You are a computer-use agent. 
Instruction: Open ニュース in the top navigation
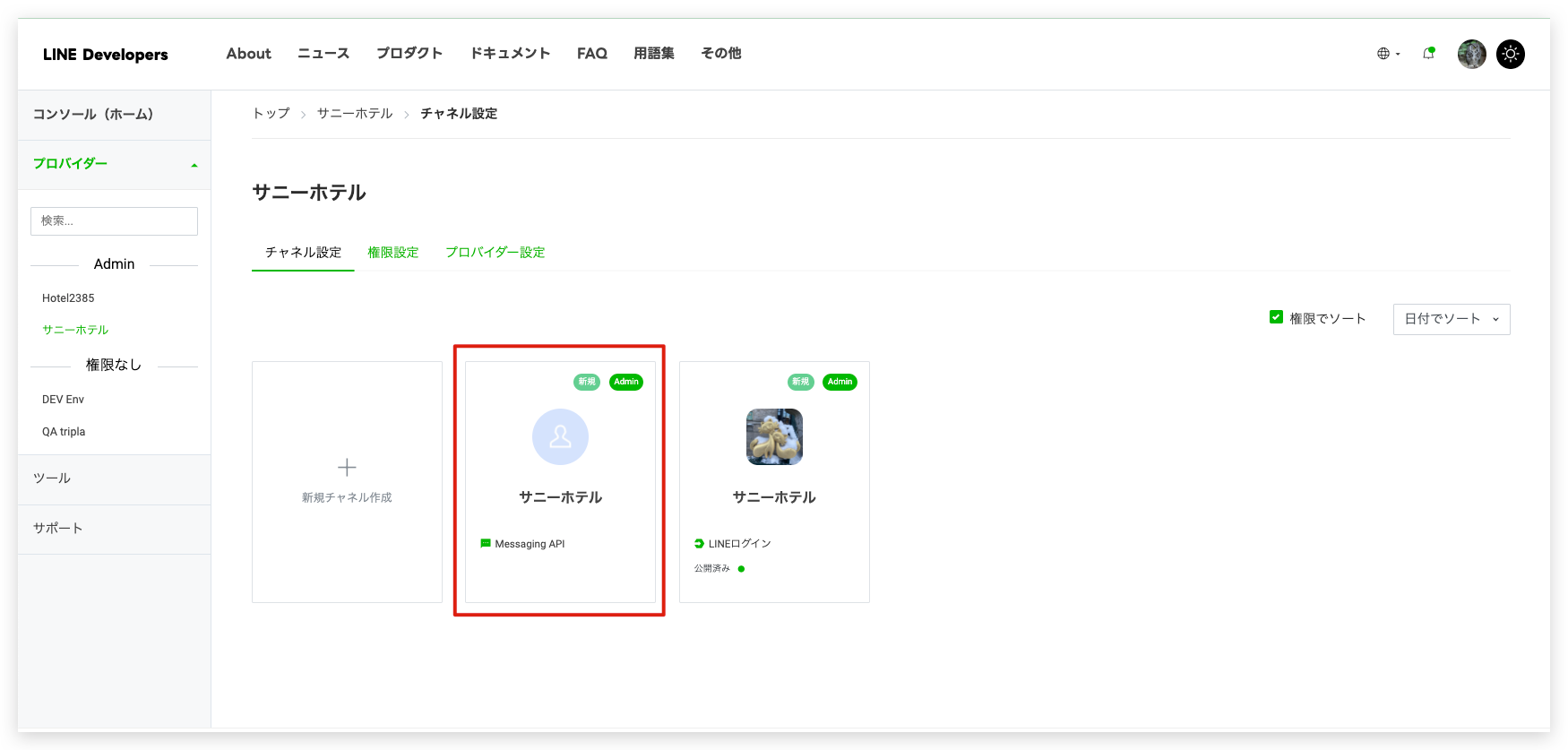coord(323,54)
